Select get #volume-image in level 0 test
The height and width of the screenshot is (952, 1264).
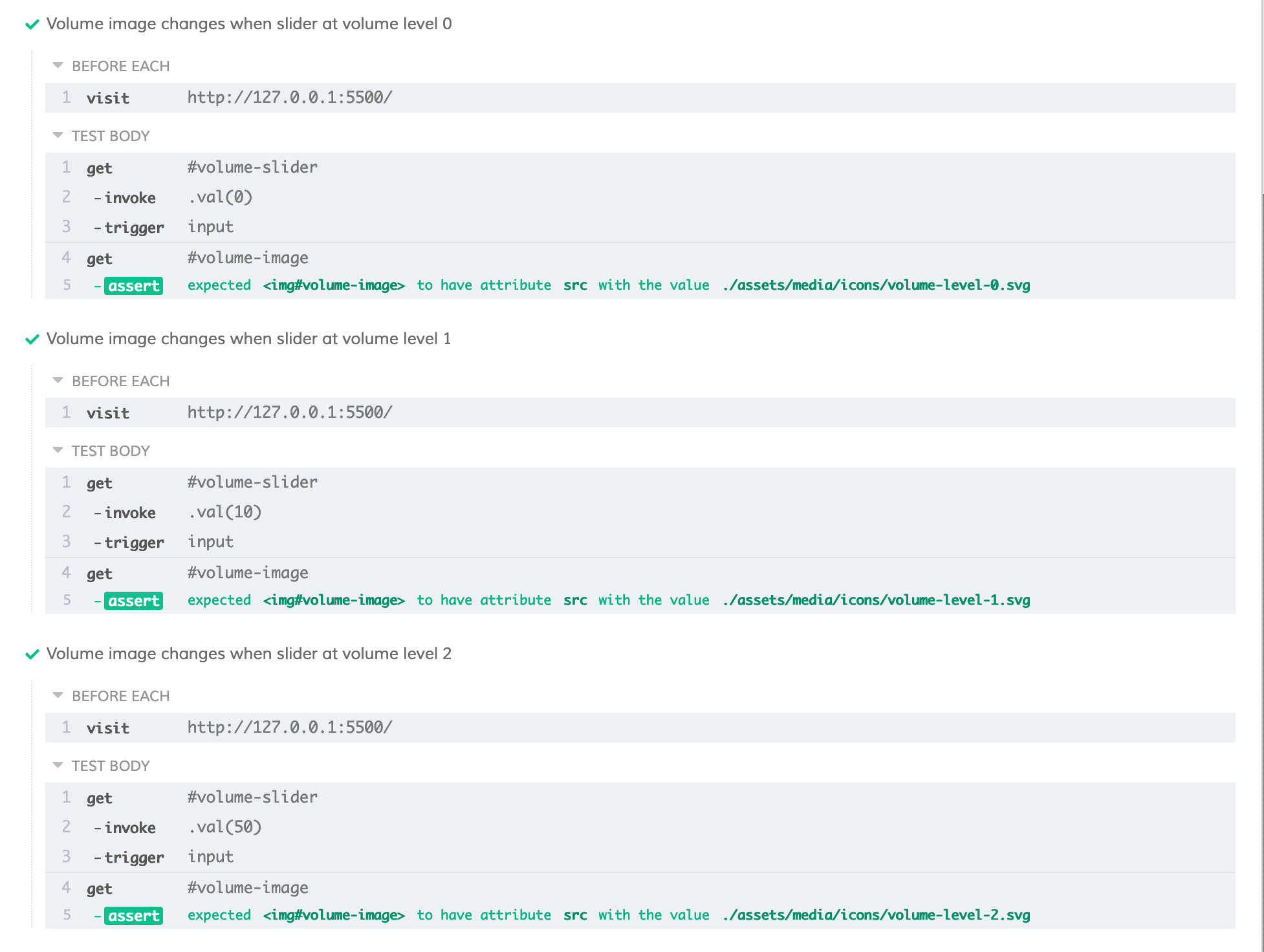tap(640, 258)
